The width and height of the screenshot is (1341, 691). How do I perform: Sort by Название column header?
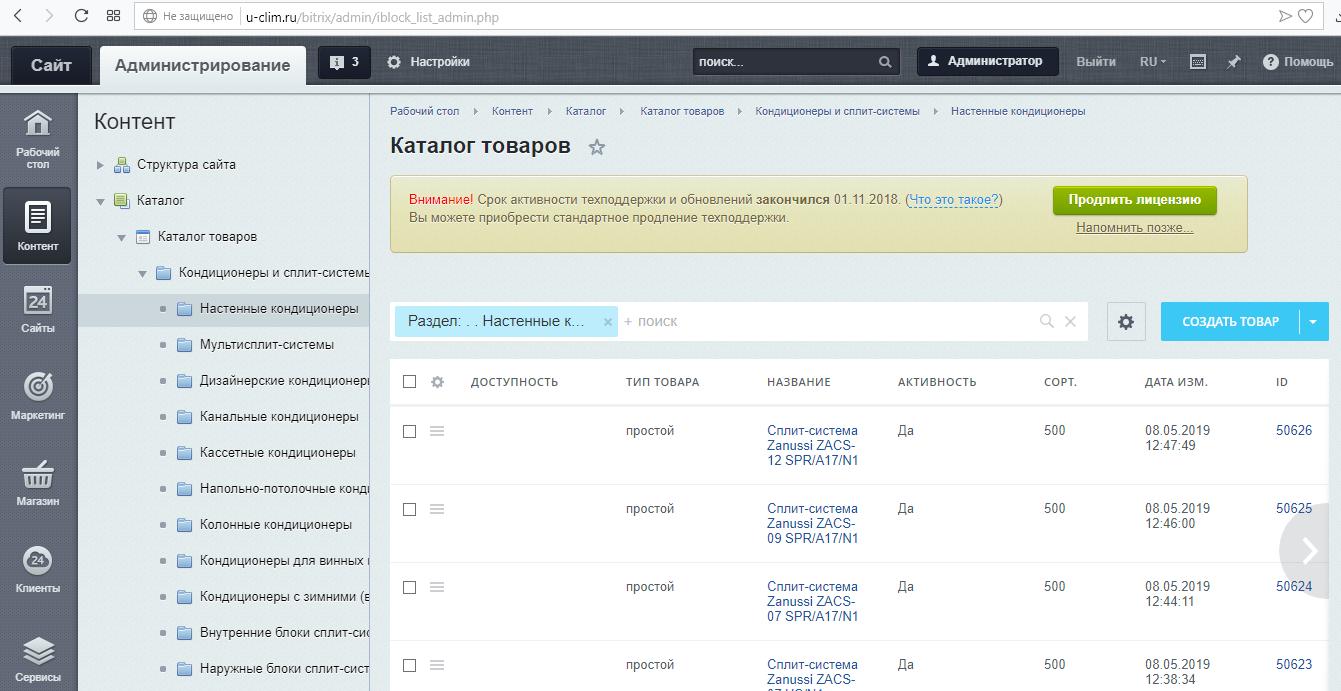[x=799, y=382]
